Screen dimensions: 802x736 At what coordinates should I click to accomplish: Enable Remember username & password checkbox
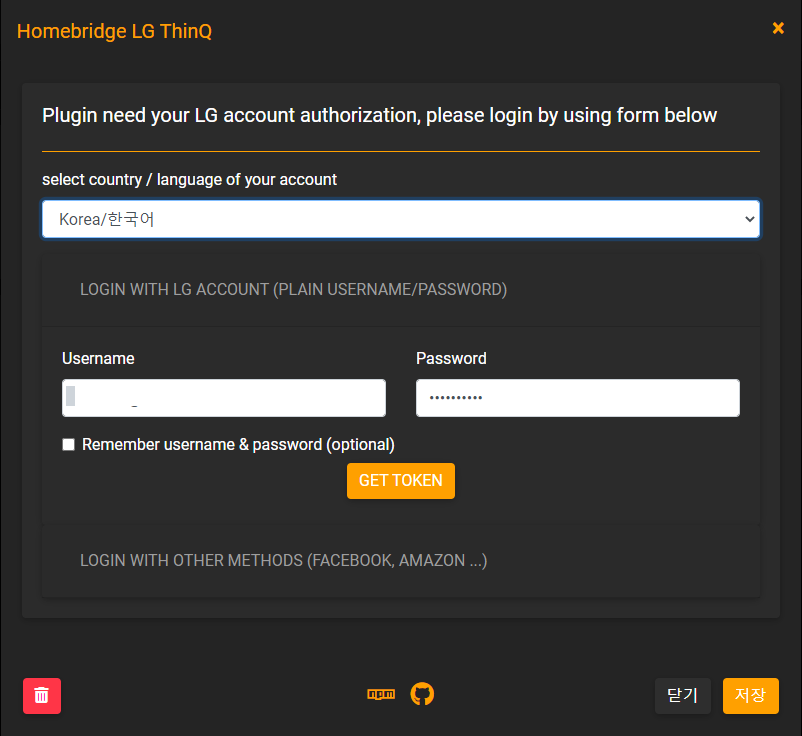coord(69,444)
